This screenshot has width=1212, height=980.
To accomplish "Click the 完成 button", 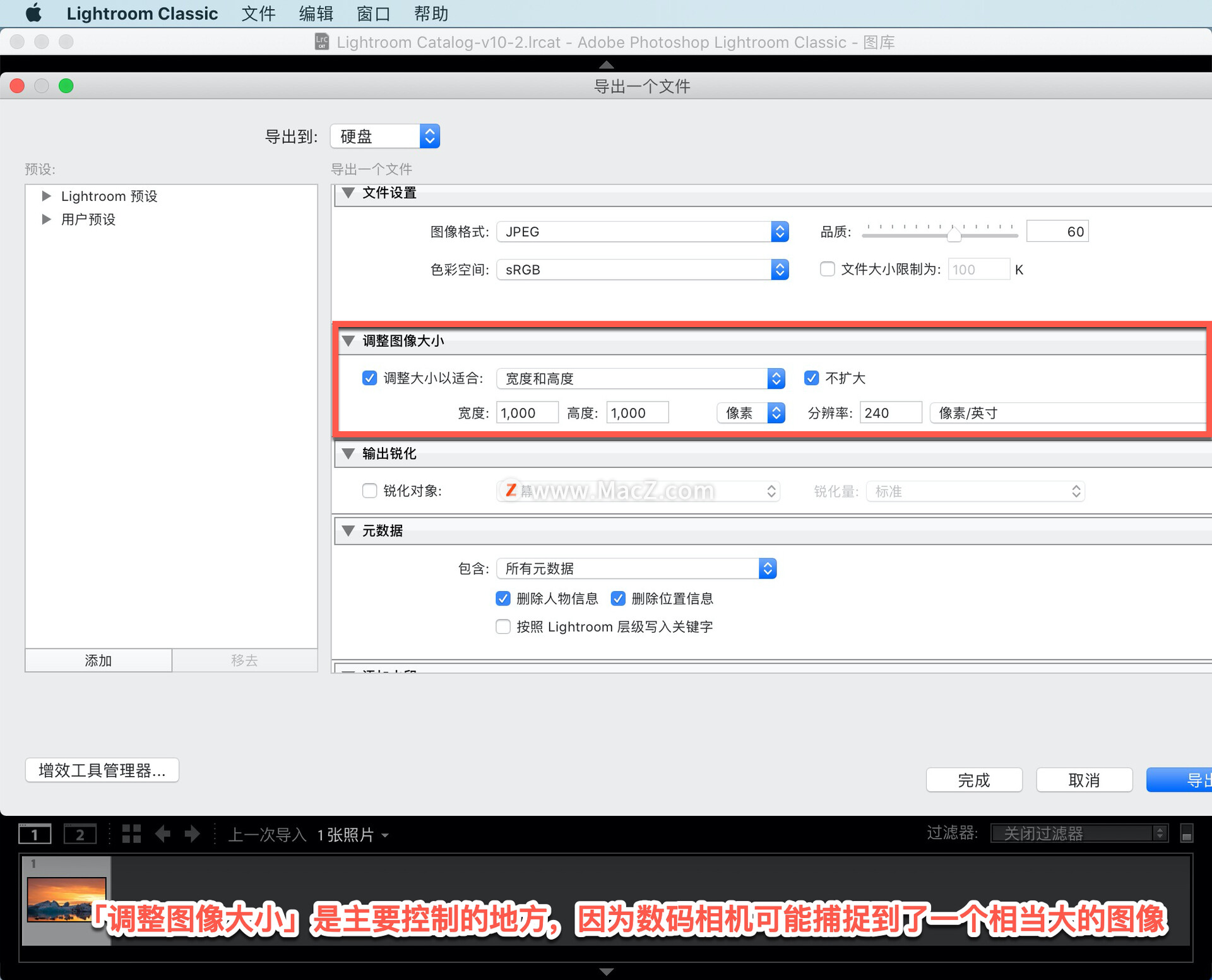I will tap(974, 780).
